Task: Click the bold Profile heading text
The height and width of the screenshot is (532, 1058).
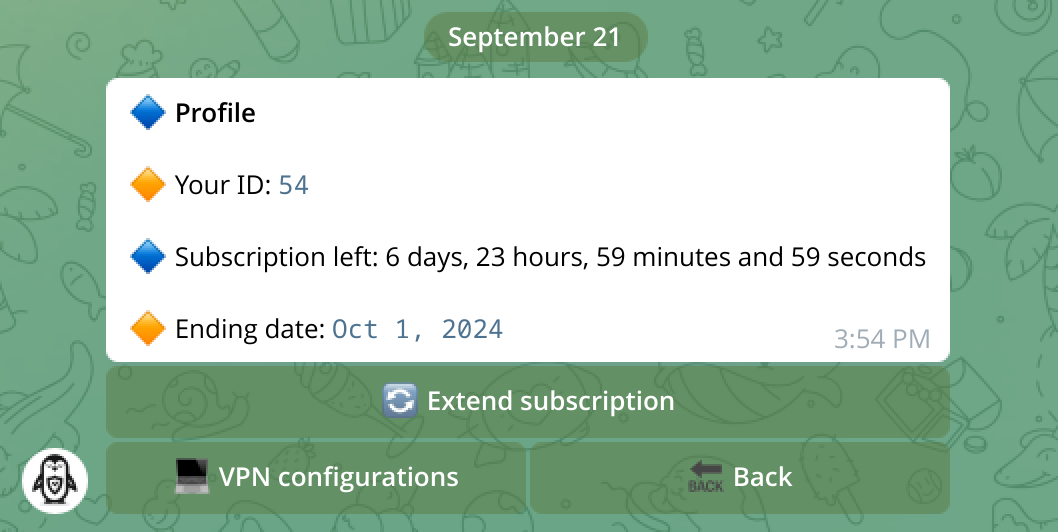Action: pos(215,113)
